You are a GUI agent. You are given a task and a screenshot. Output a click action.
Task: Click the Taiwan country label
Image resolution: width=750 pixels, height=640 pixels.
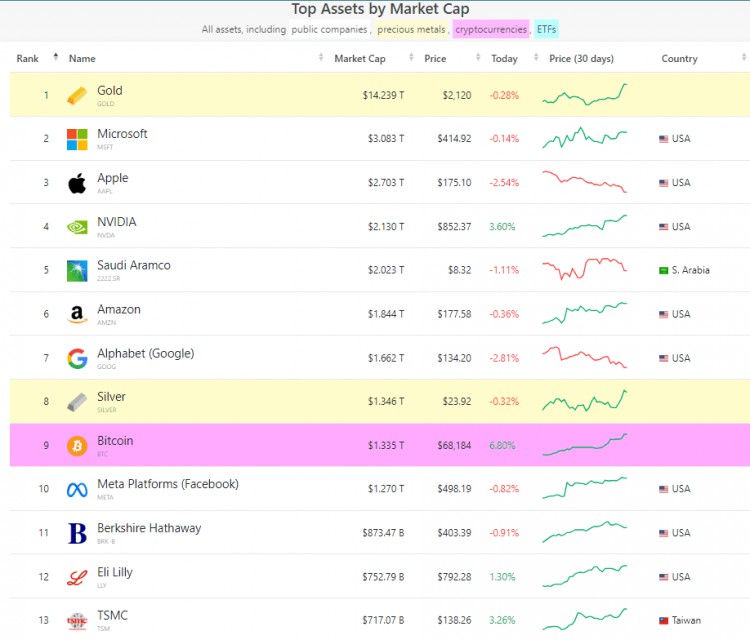coord(686,621)
